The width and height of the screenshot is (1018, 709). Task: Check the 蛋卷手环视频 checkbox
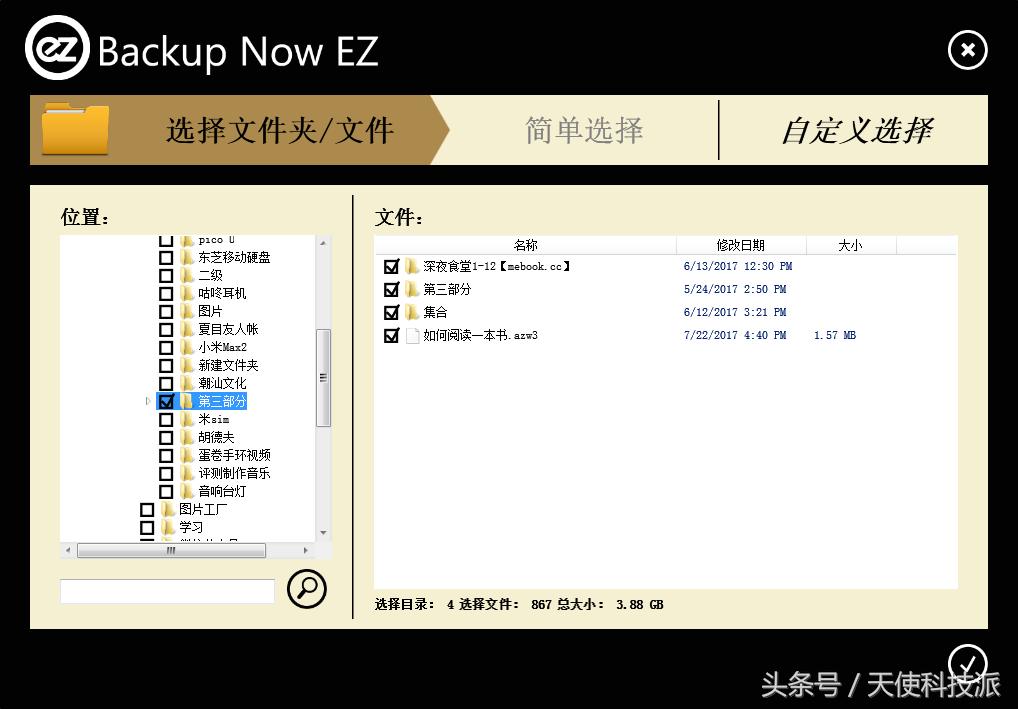pyautogui.click(x=166, y=456)
